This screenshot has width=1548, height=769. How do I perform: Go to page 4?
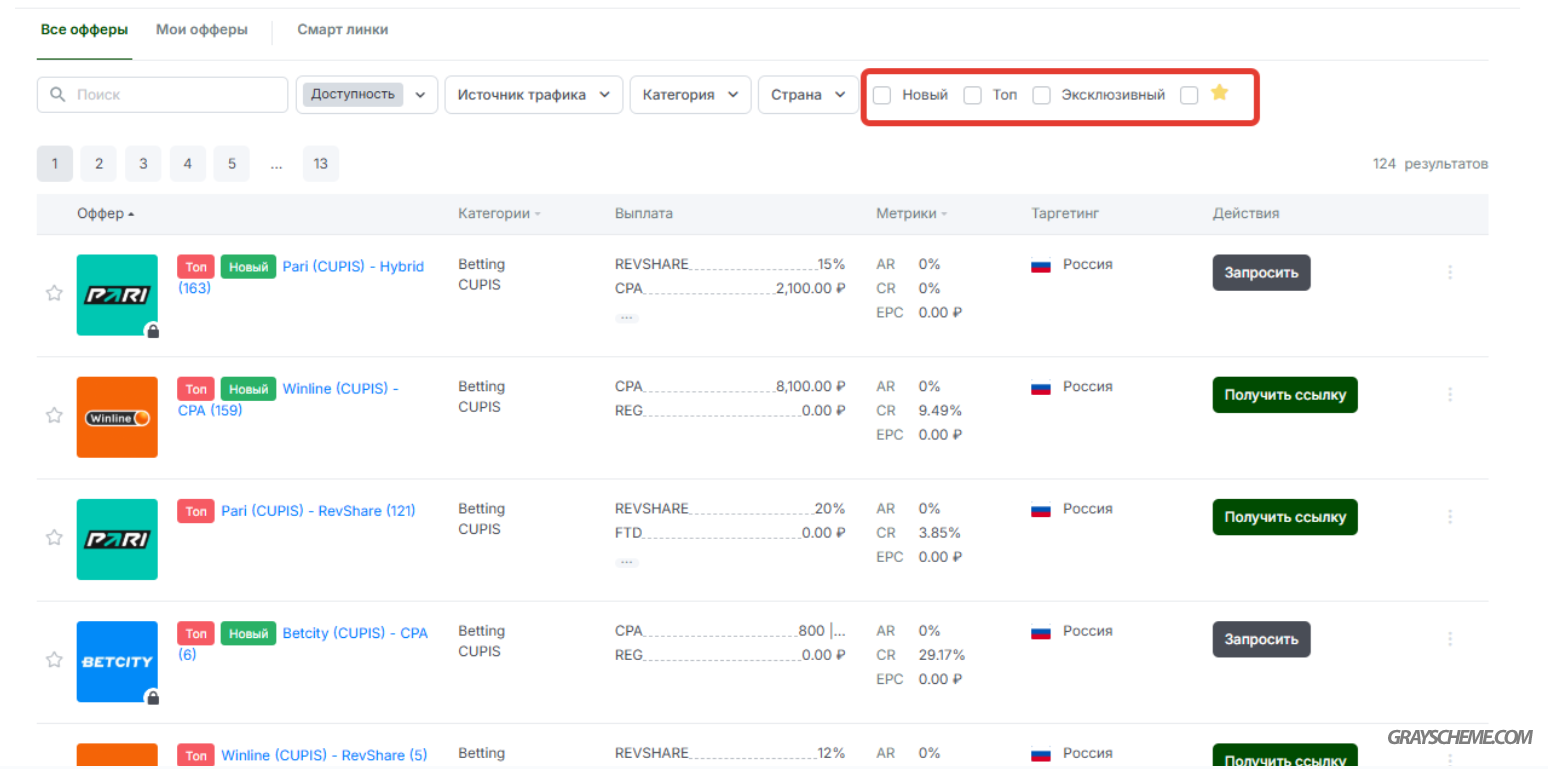(187, 164)
